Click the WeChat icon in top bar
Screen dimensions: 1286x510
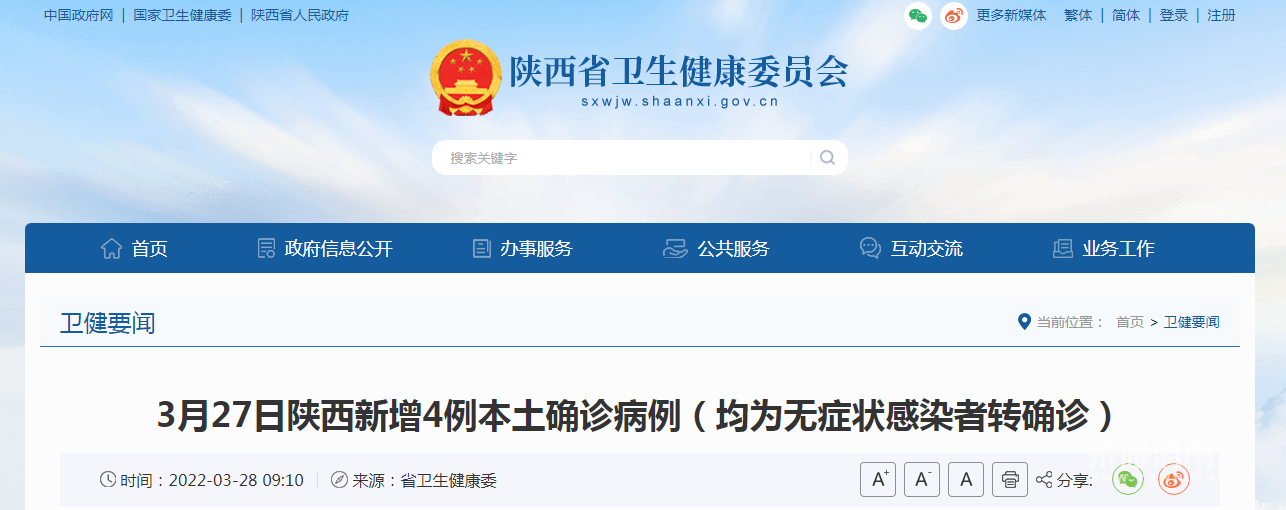[x=918, y=15]
